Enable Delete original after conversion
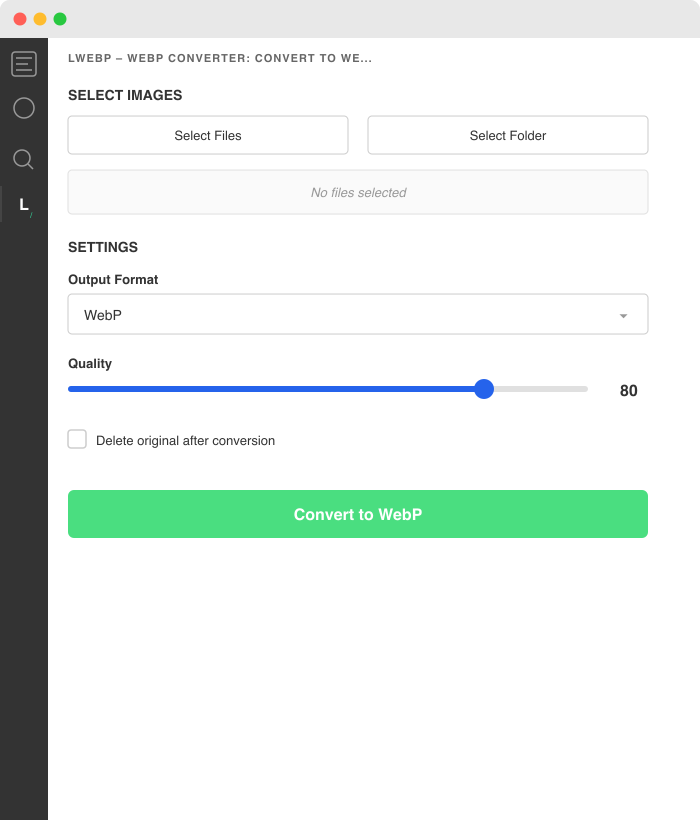Screen dimensions: 700x820 pyautogui.click(x=77, y=439)
